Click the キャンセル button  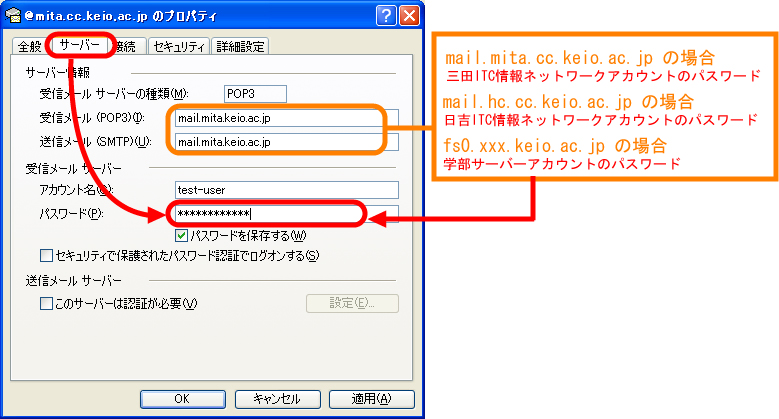(278, 399)
